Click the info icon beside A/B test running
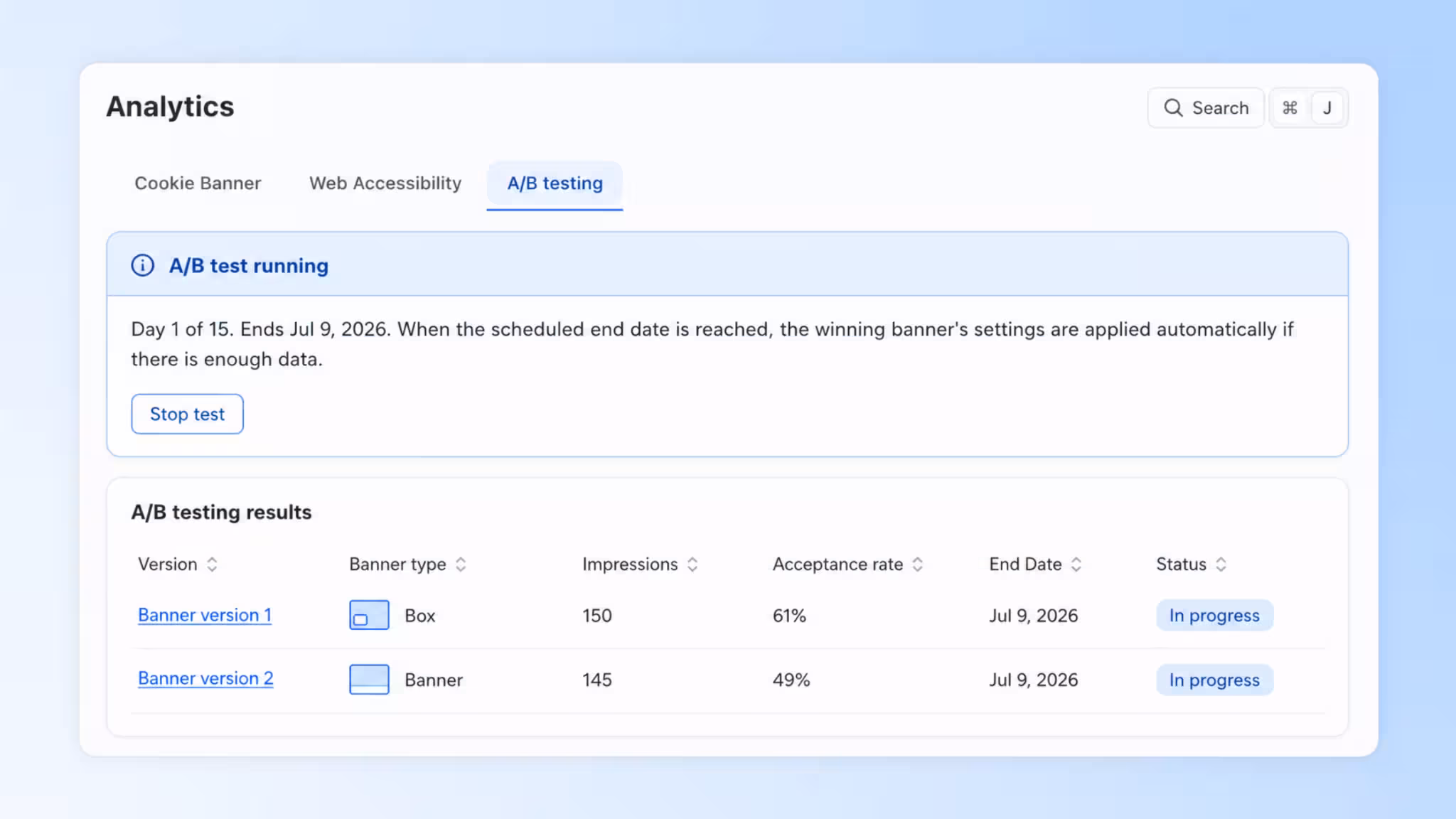Screen dimensions: 1456x819 [143, 266]
